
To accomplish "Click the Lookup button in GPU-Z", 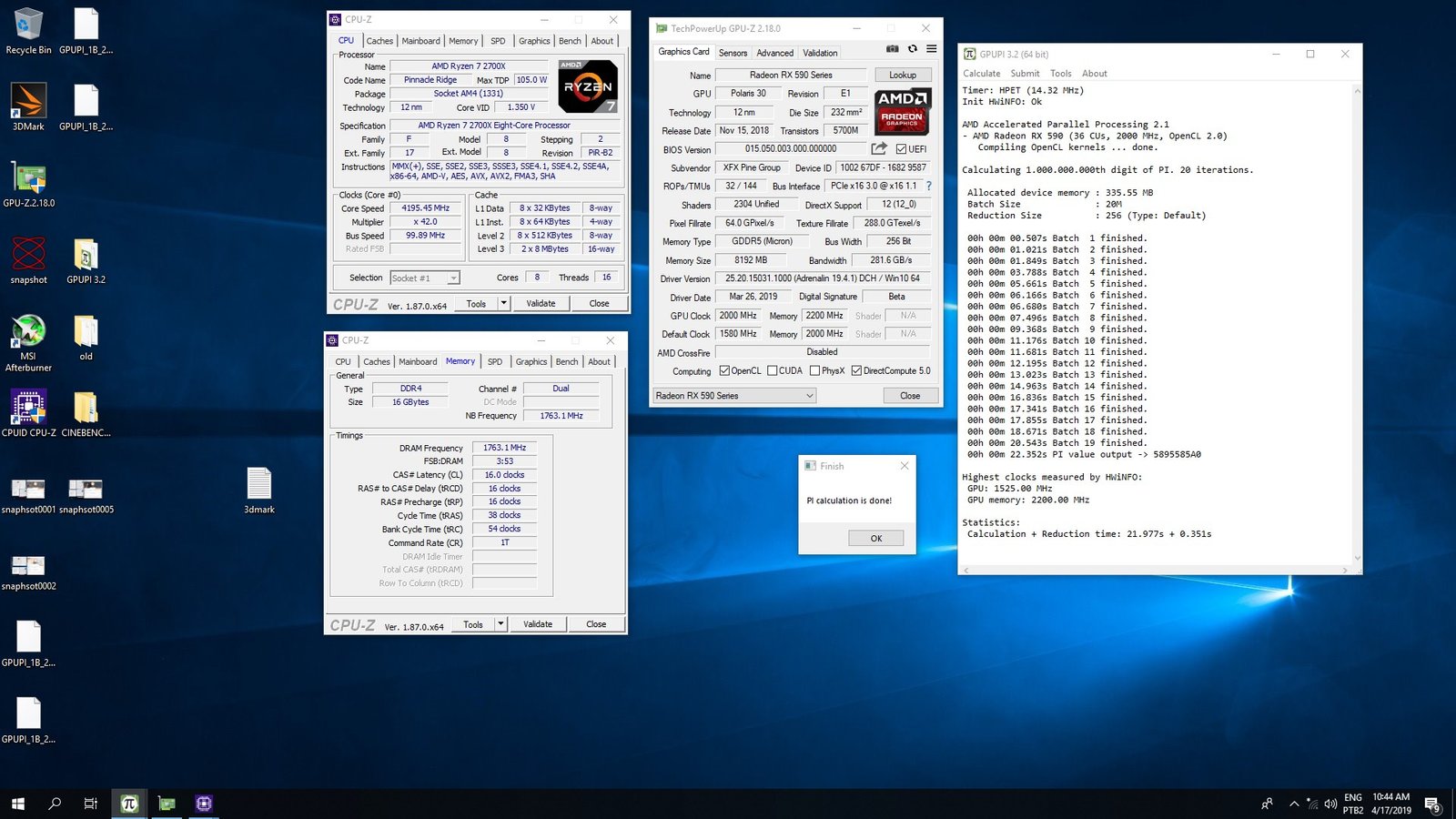I will point(903,76).
